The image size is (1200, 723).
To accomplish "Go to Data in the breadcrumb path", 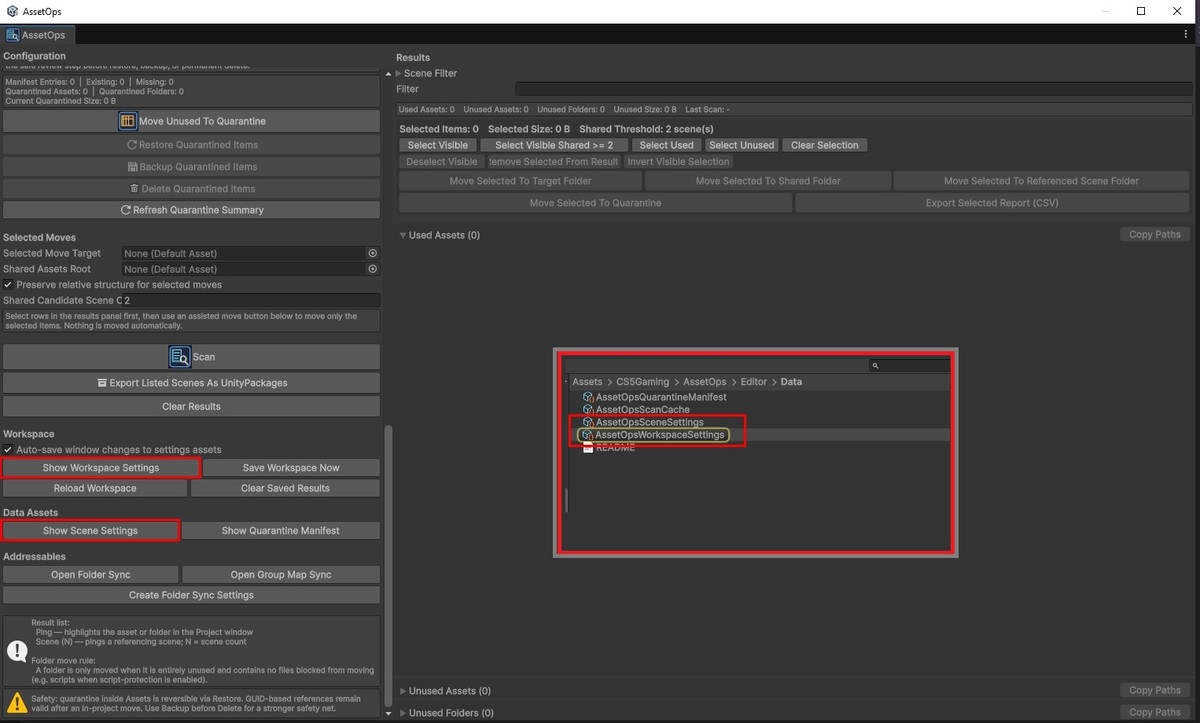I will [791, 382].
